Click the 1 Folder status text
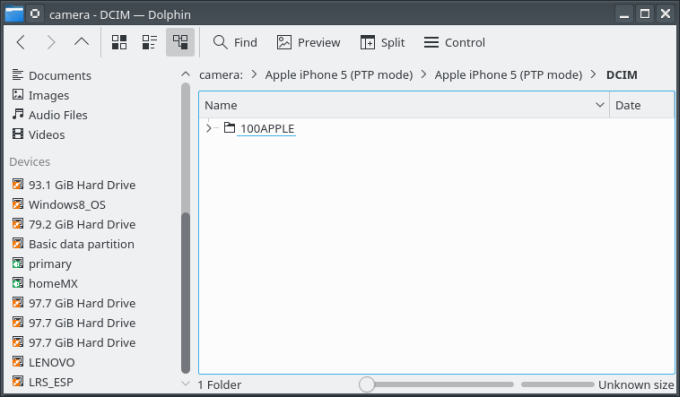Screen dimensions: 680x397 tap(219, 385)
